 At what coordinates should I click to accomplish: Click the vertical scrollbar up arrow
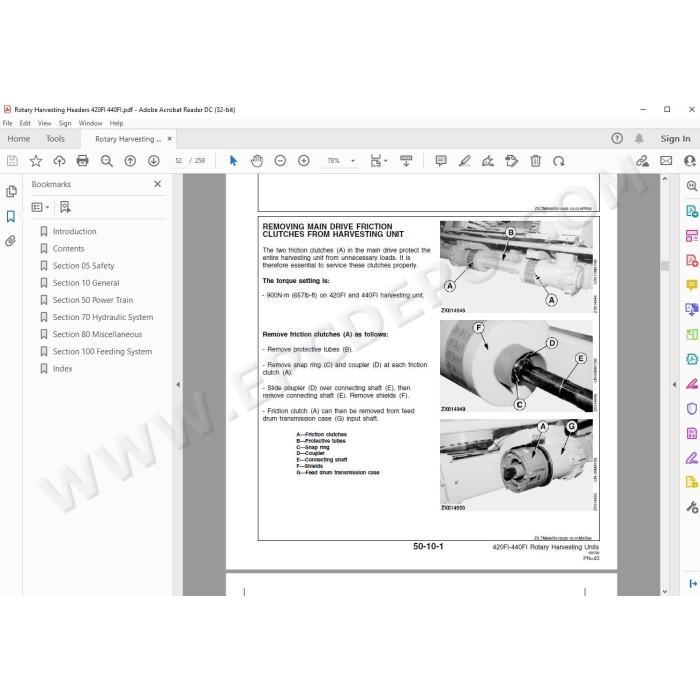click(x=665, y=179)
